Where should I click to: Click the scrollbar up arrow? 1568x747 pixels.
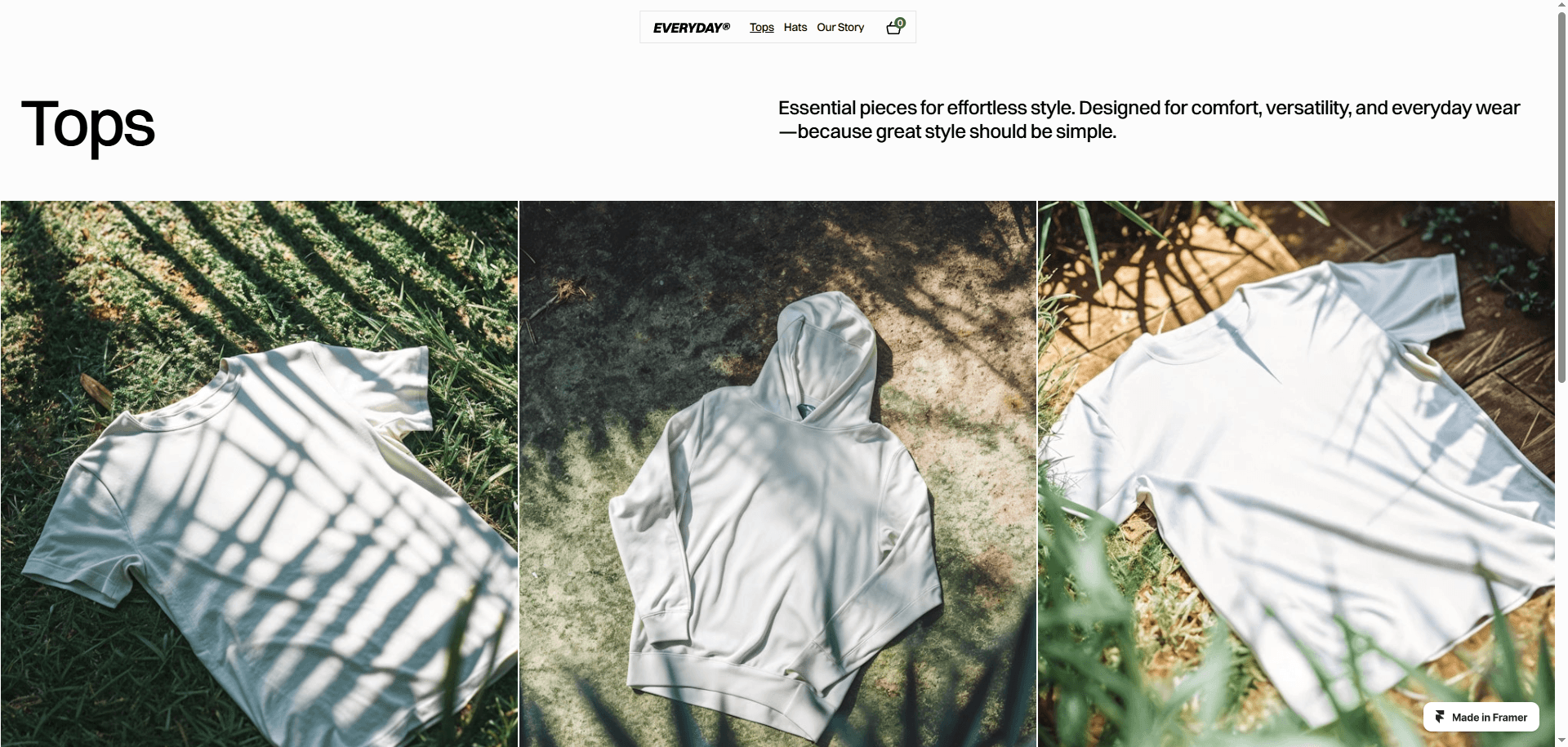(1561, 5)
